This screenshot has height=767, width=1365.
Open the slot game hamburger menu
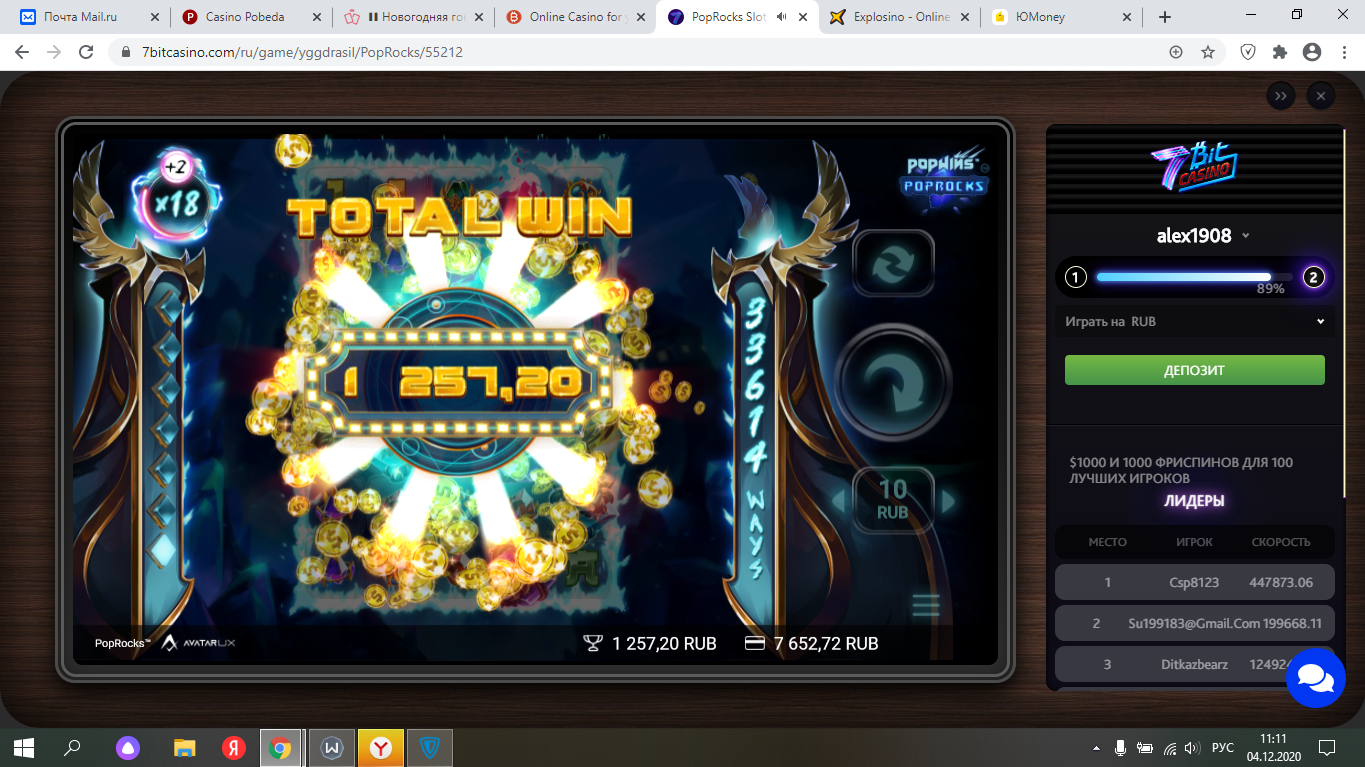point(926,605)
